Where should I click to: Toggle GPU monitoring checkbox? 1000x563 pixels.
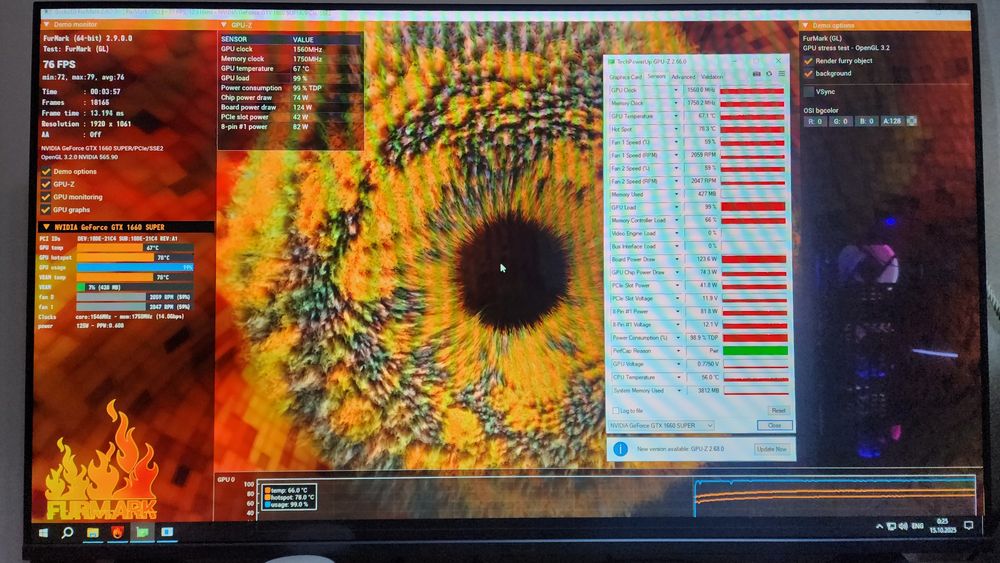click(46, 197)
